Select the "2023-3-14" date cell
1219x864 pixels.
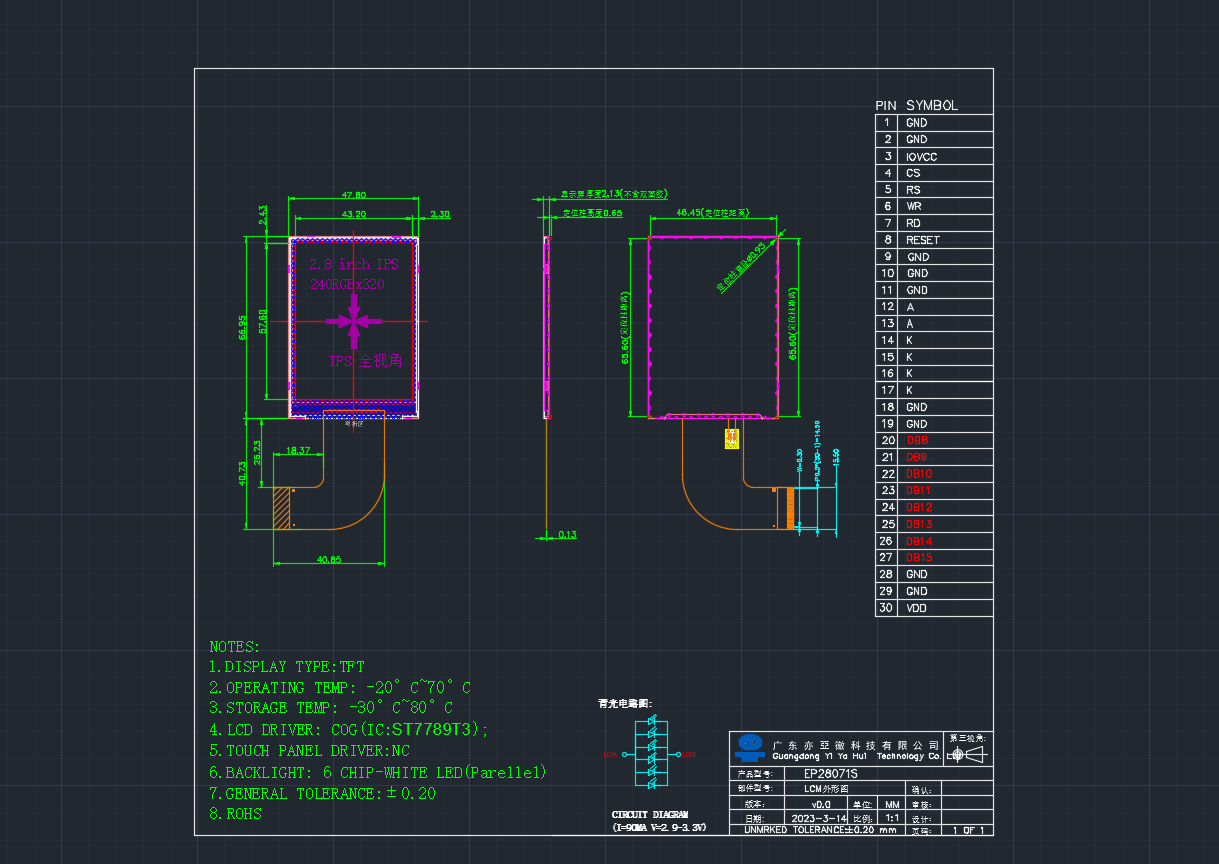[818, 817]
